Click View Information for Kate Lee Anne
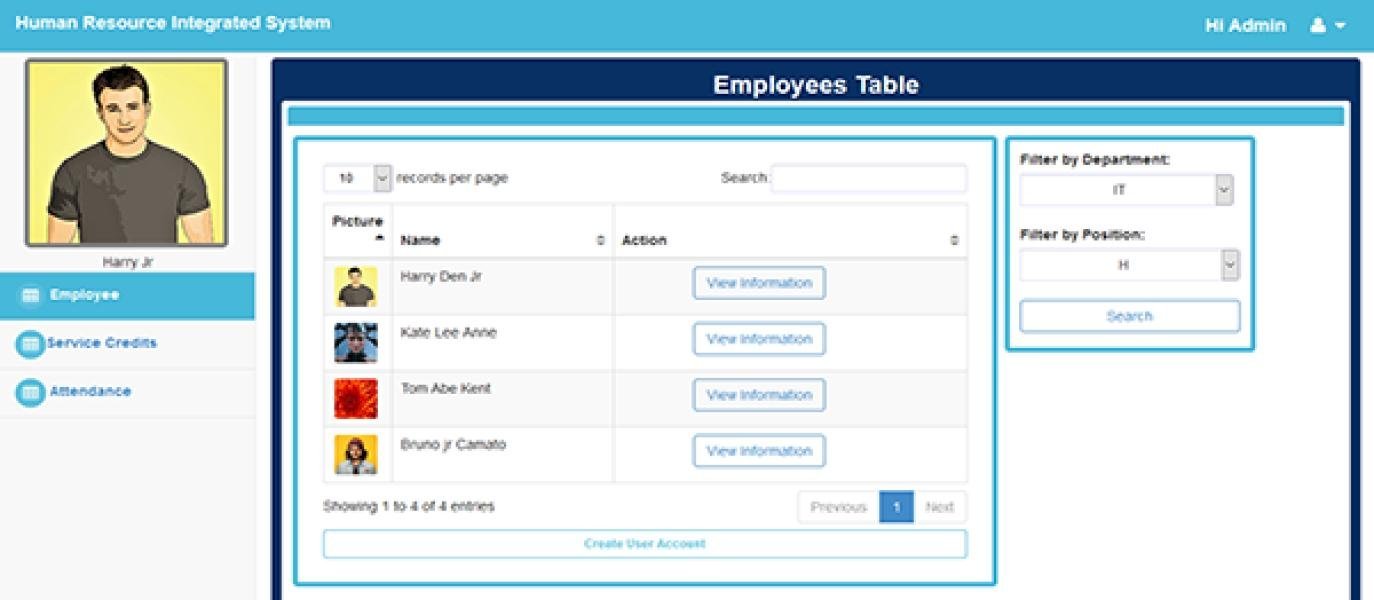The image size is (1374, 600). (758, 338)
